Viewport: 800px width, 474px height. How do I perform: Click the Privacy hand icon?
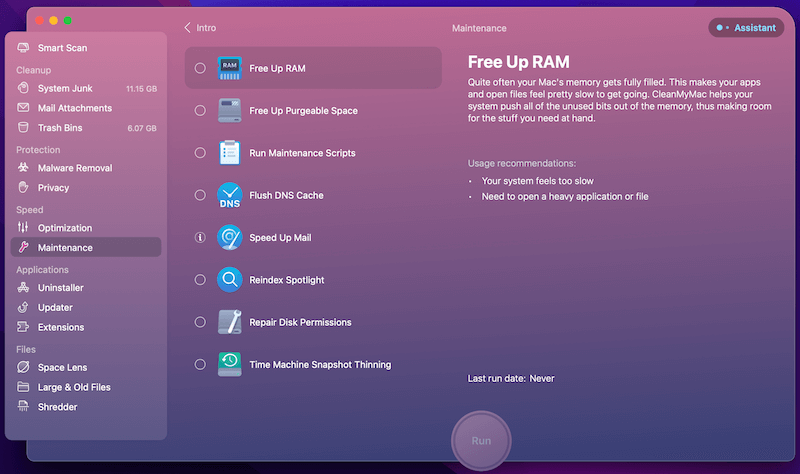pyautogui.click(x=23, y=187)
